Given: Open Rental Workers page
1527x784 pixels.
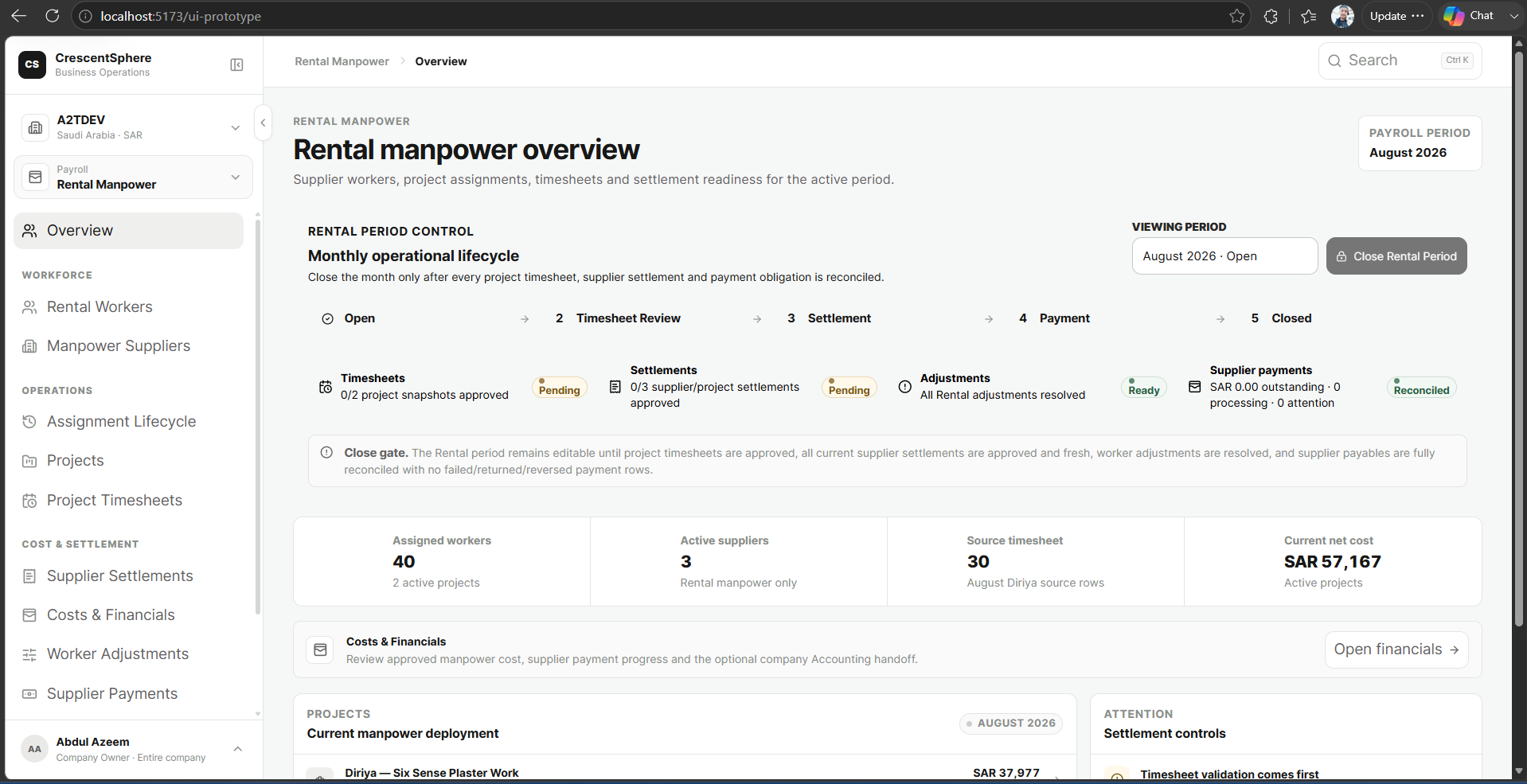Looking at the screenshot, I should (x=128, y=307).
